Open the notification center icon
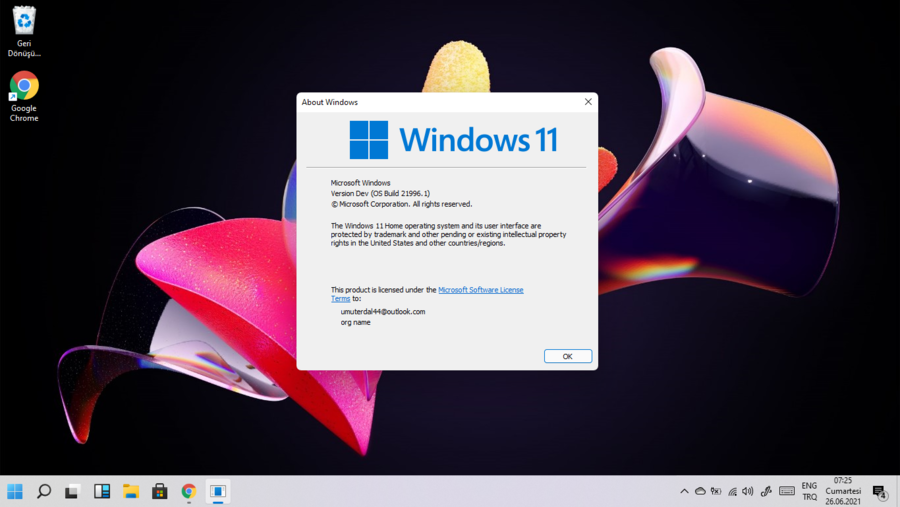Viewport: 900px width, 507px height. 879,491
